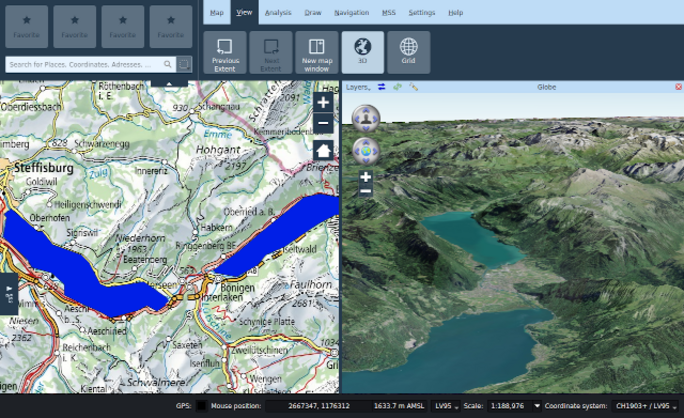Zoom in on the 2D map
The image size is (684, 418).
(x=323, y=103)
